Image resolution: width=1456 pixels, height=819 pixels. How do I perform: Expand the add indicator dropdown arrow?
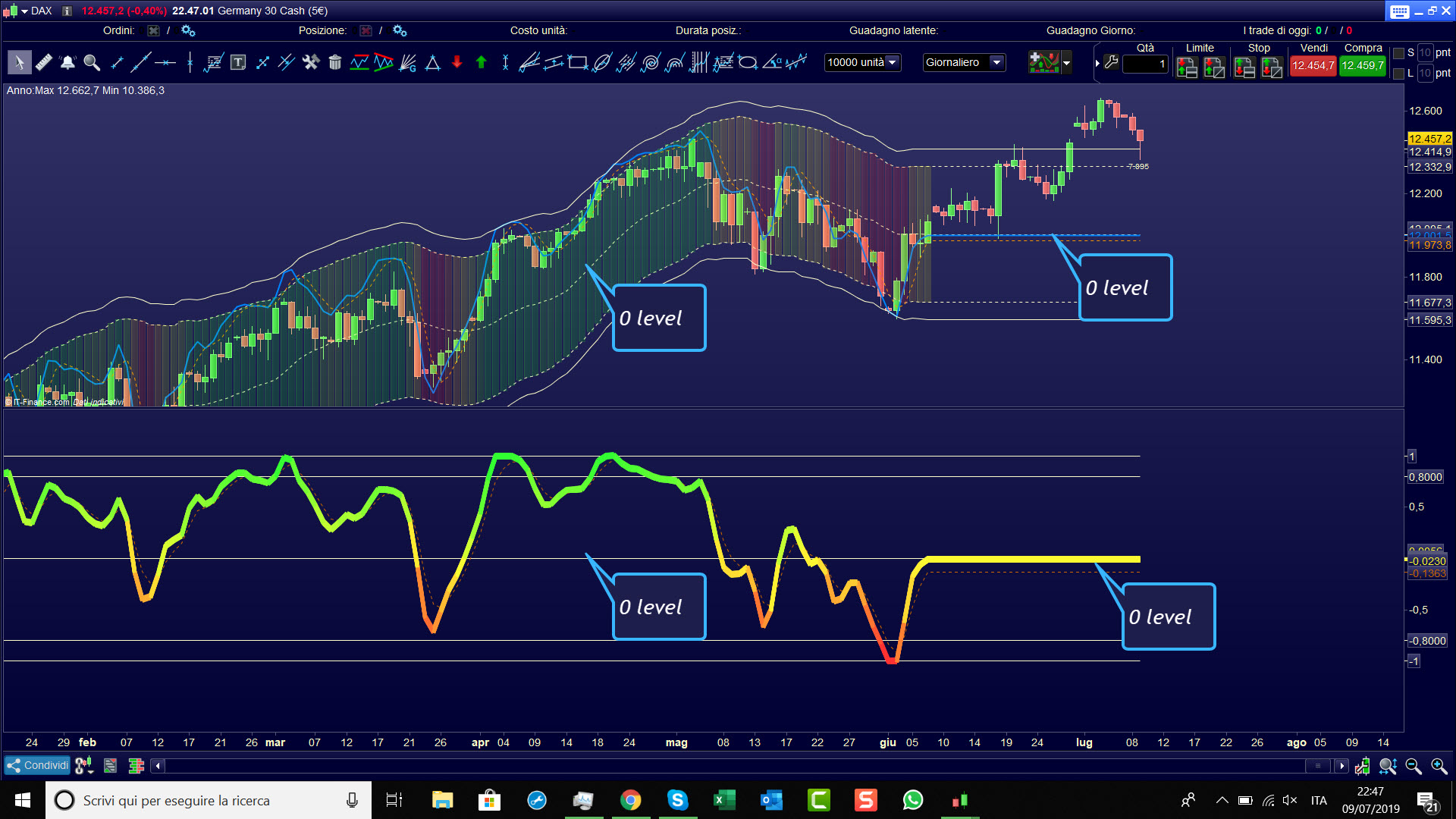1066,63
